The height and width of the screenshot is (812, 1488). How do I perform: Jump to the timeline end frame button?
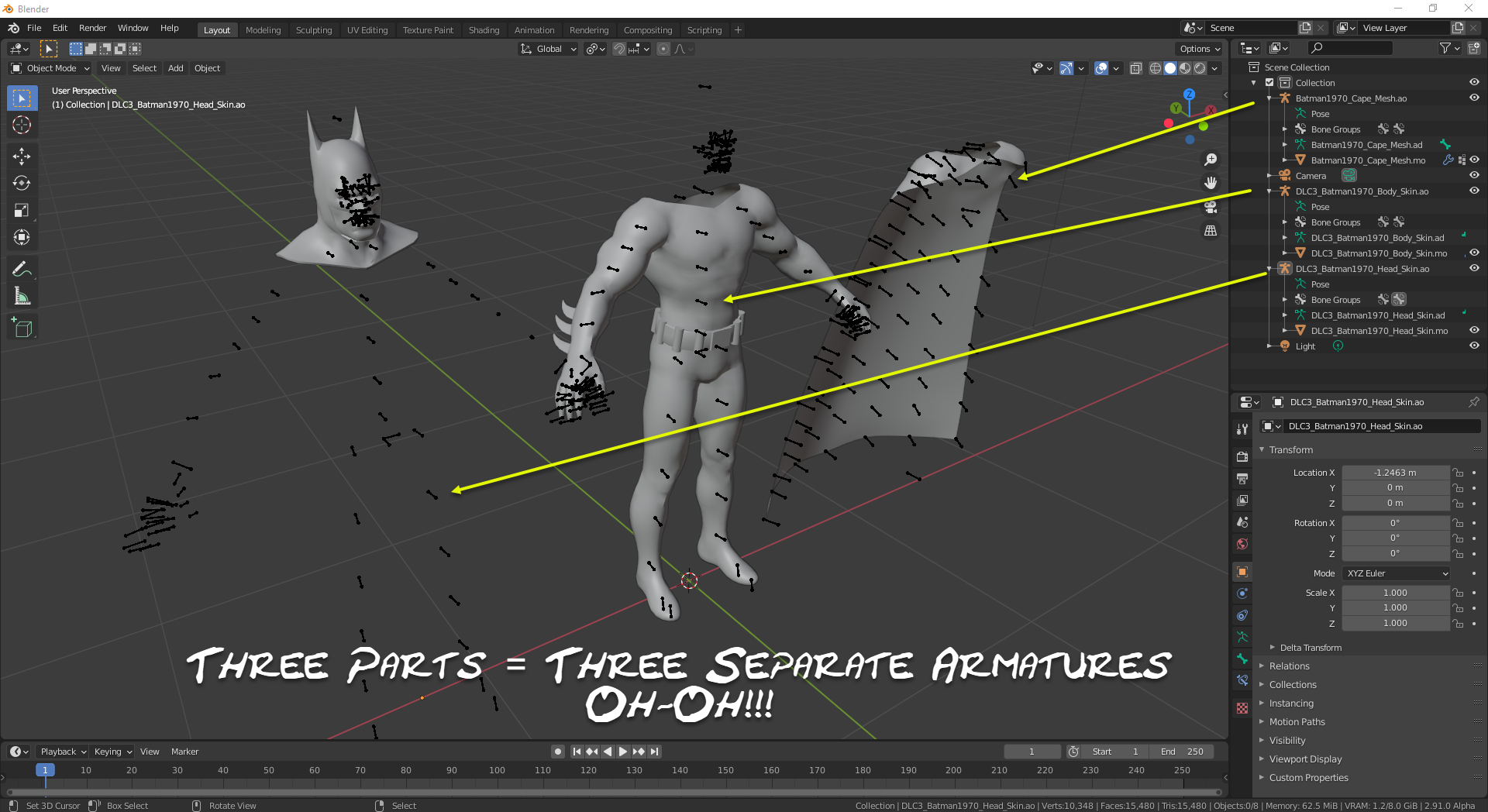coord(655,752)
